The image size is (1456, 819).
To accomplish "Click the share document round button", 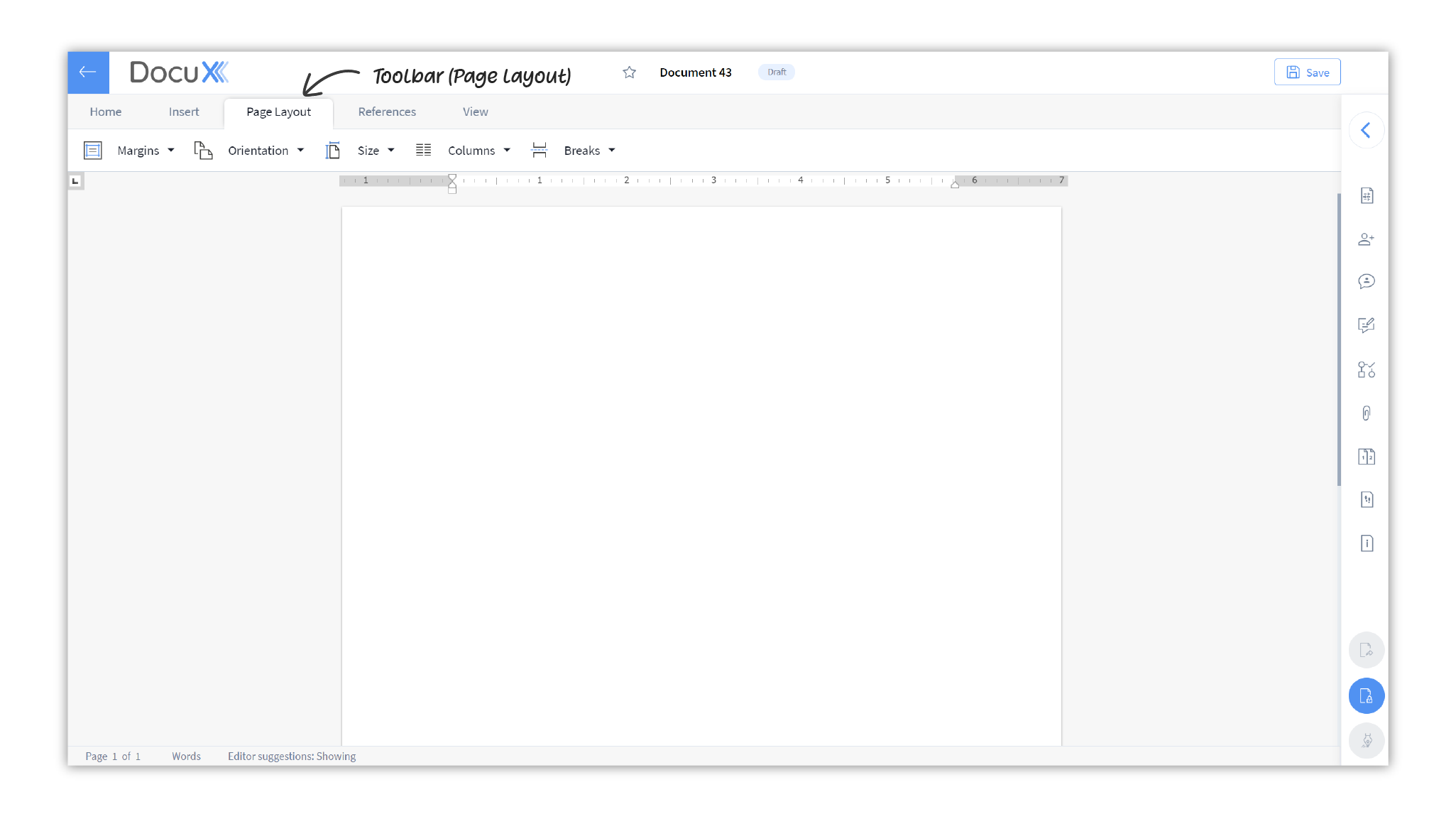I will tap(1367, 650).
